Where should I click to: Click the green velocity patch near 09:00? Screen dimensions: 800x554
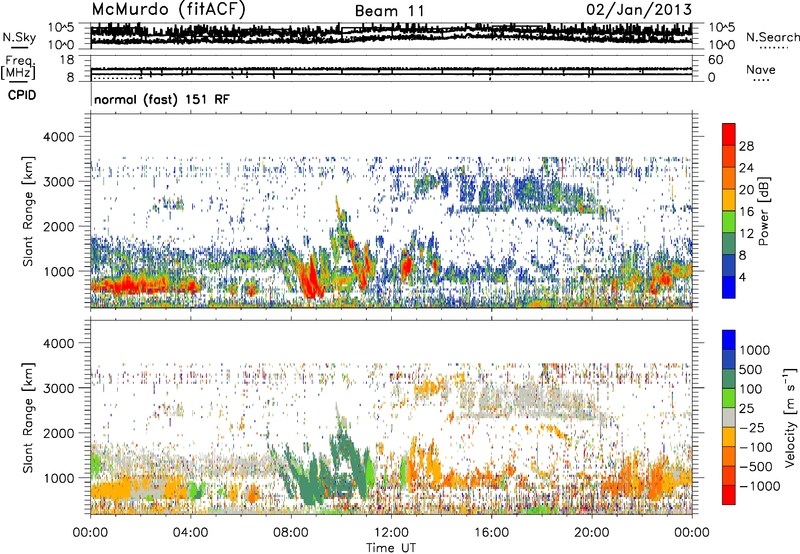coord(309,480)
